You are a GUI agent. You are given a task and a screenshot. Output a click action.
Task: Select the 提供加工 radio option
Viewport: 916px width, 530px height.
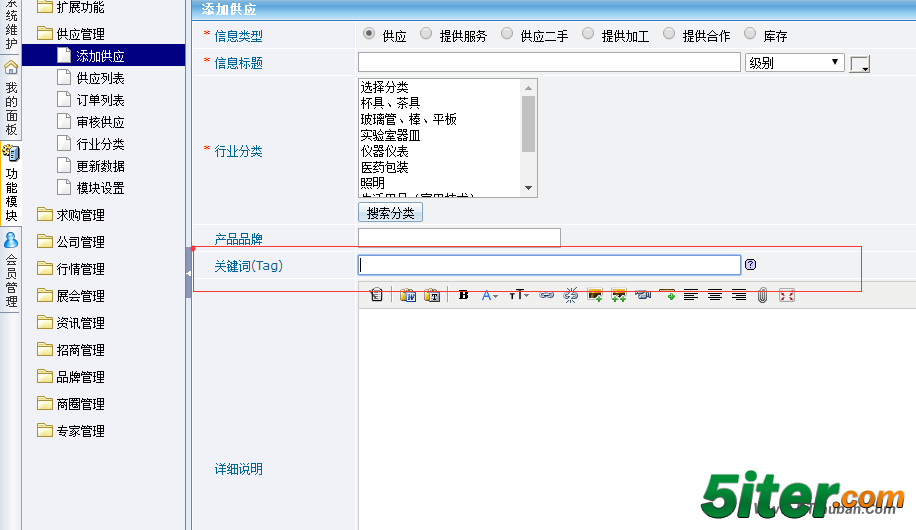pos(588,34)
